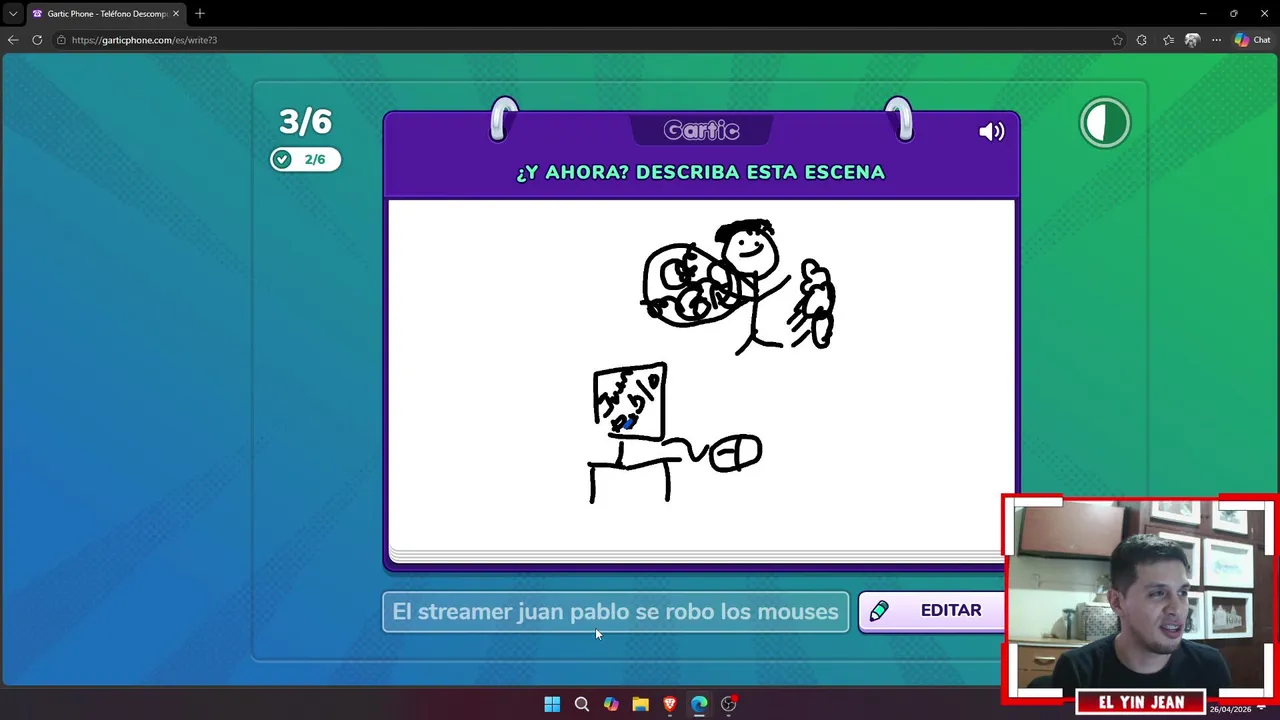Image resolution: width=1280 pixels, height=720 pixels.
Task: Switch to the Gartic Phone browser tab
Action: pyautogui.click(x=105, y=14)
